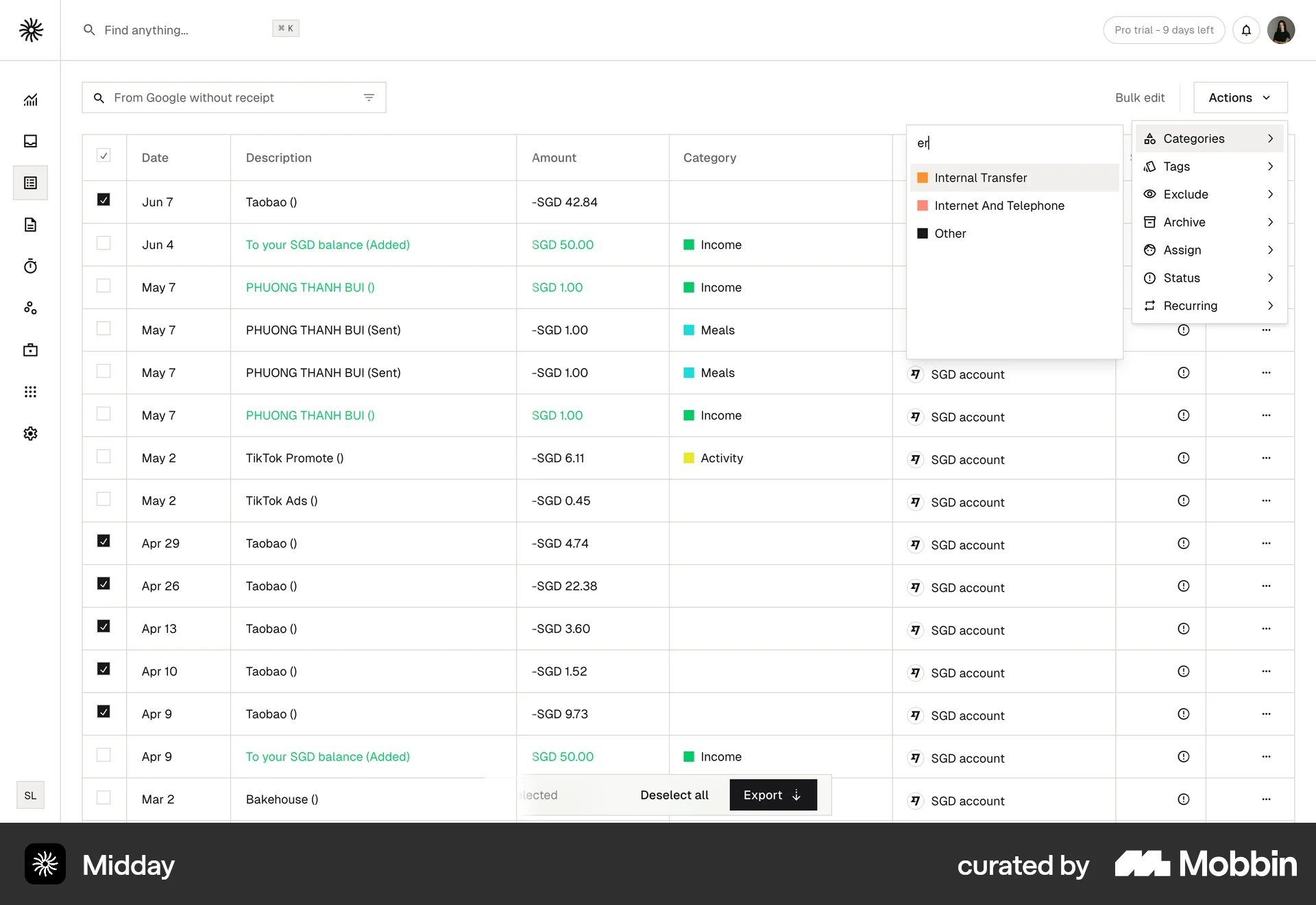Click the Deselect all button
This screenshot has height=905, width=1316.
(x=674, y=795)
